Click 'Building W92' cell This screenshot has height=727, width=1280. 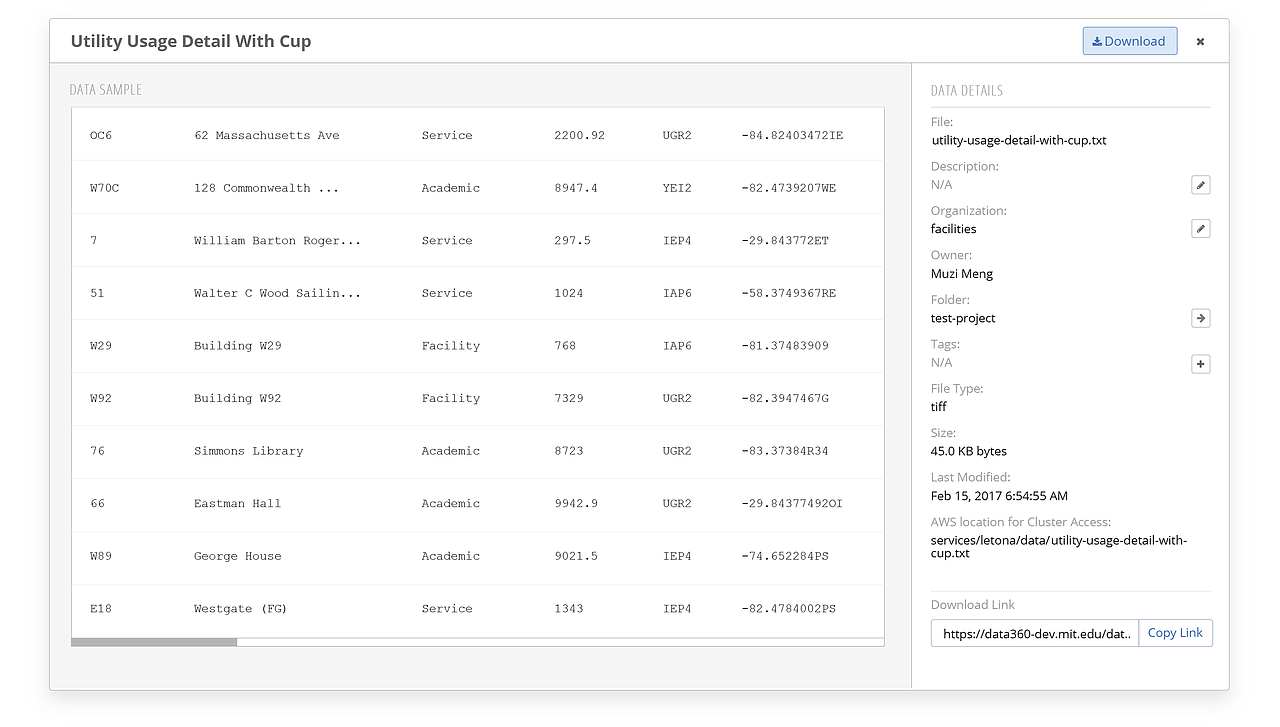(x=238, y=398)
